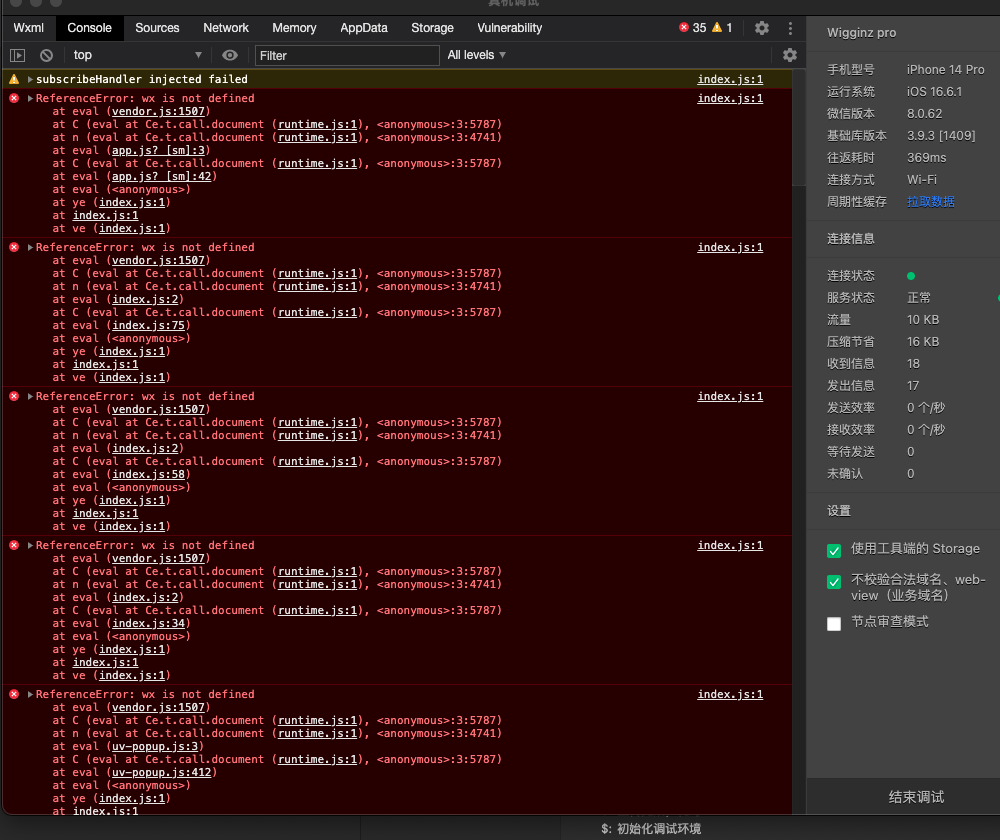Screen dimensions: 1000x840
Task: Click the console Filter input field
Action: (347, 55)
